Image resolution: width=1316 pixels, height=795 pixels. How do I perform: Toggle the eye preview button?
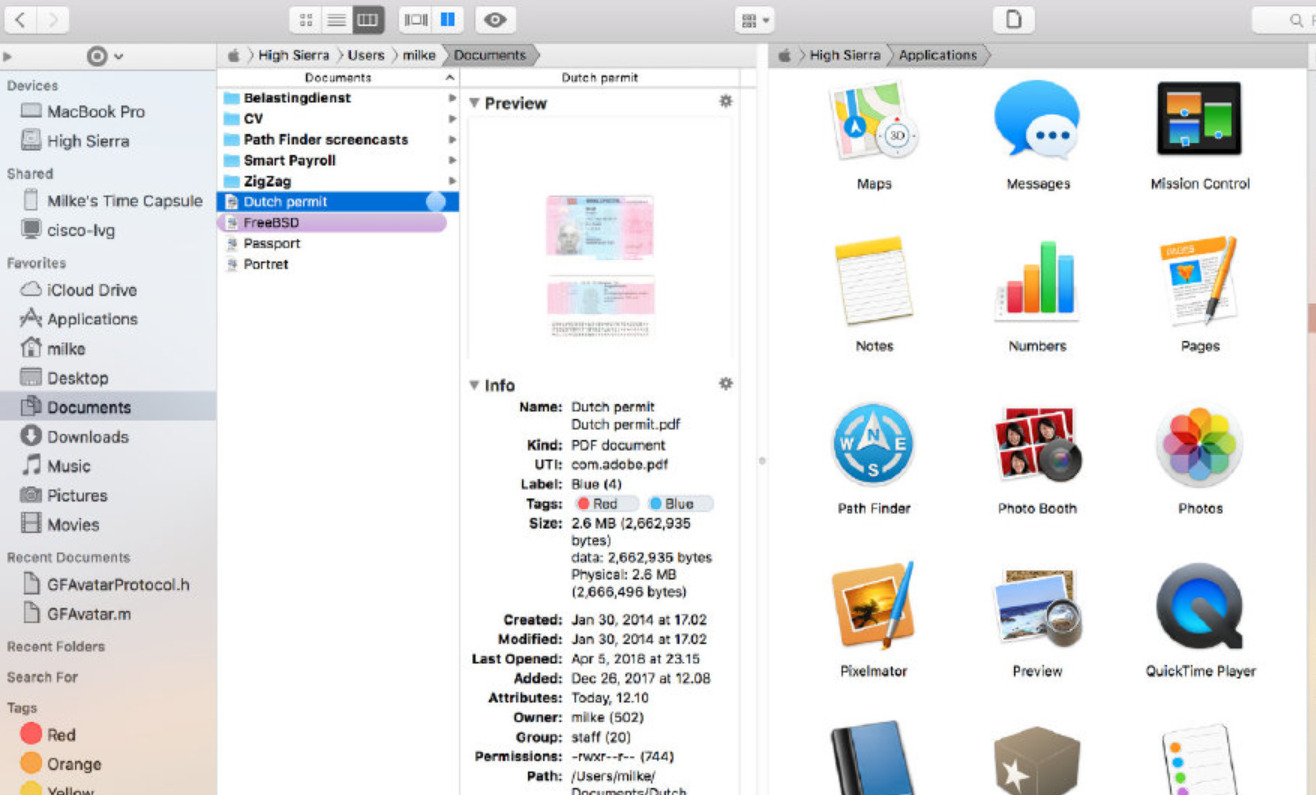[495, 19]
